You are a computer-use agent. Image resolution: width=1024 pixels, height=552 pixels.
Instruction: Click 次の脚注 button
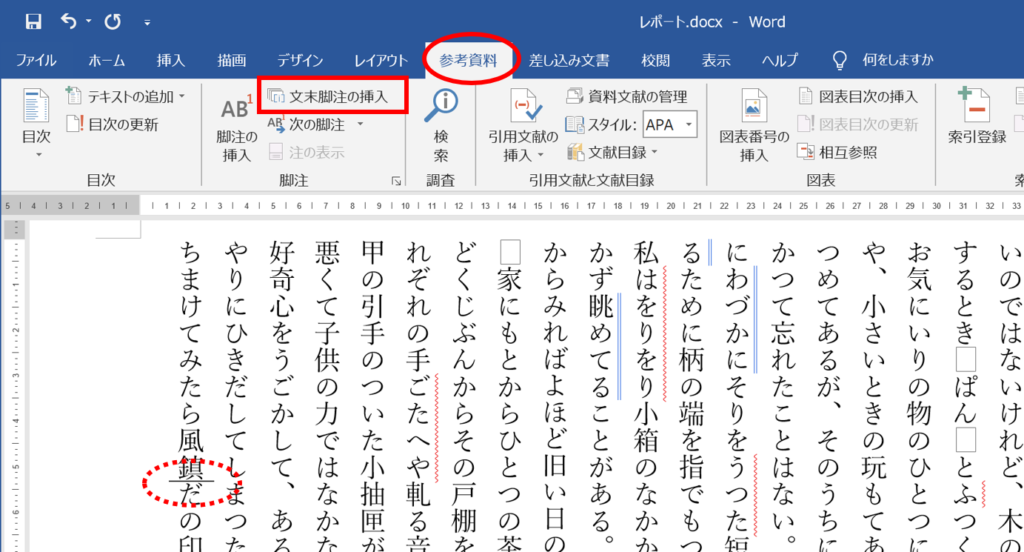point(307,124)
